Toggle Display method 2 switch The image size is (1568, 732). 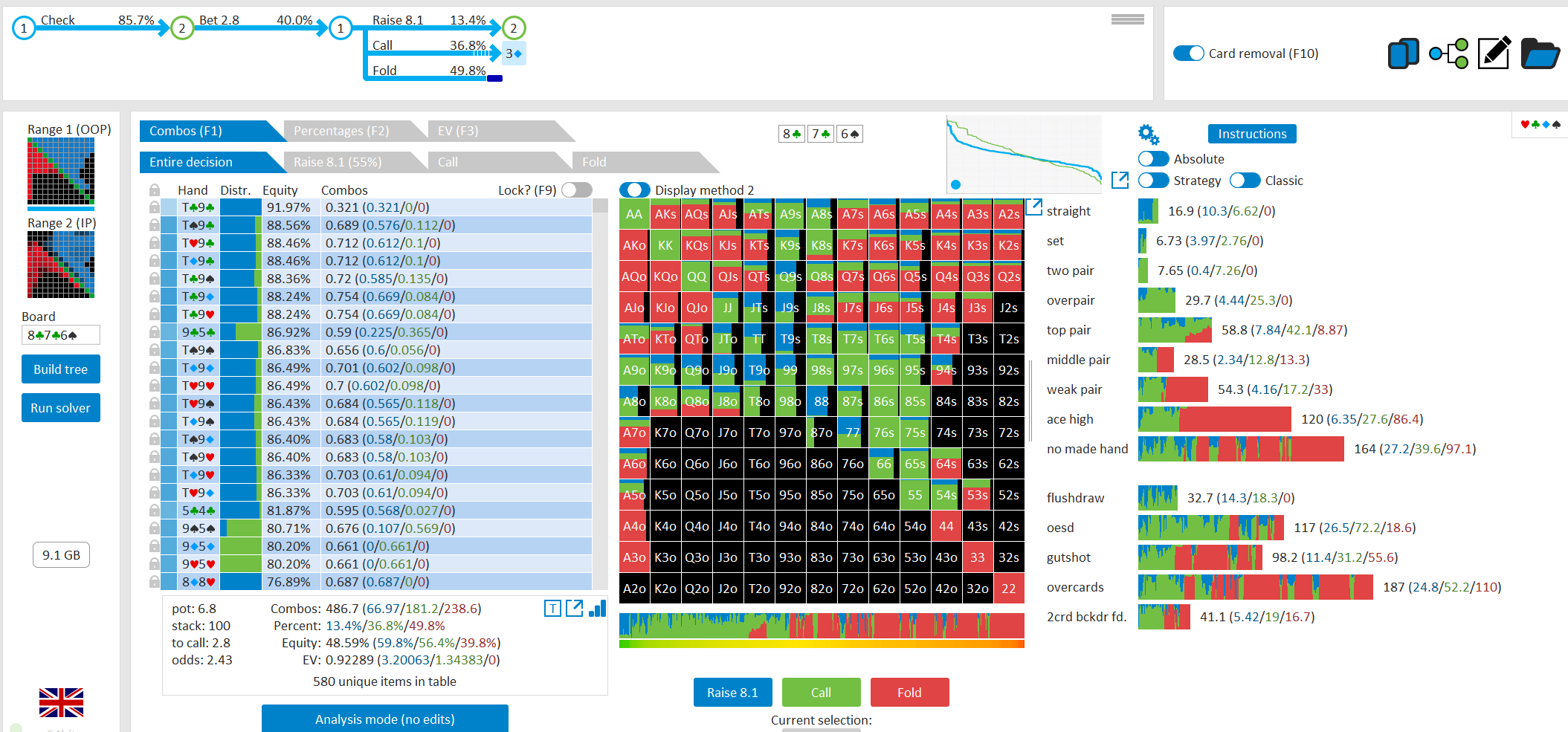click(x=634, y=190)
